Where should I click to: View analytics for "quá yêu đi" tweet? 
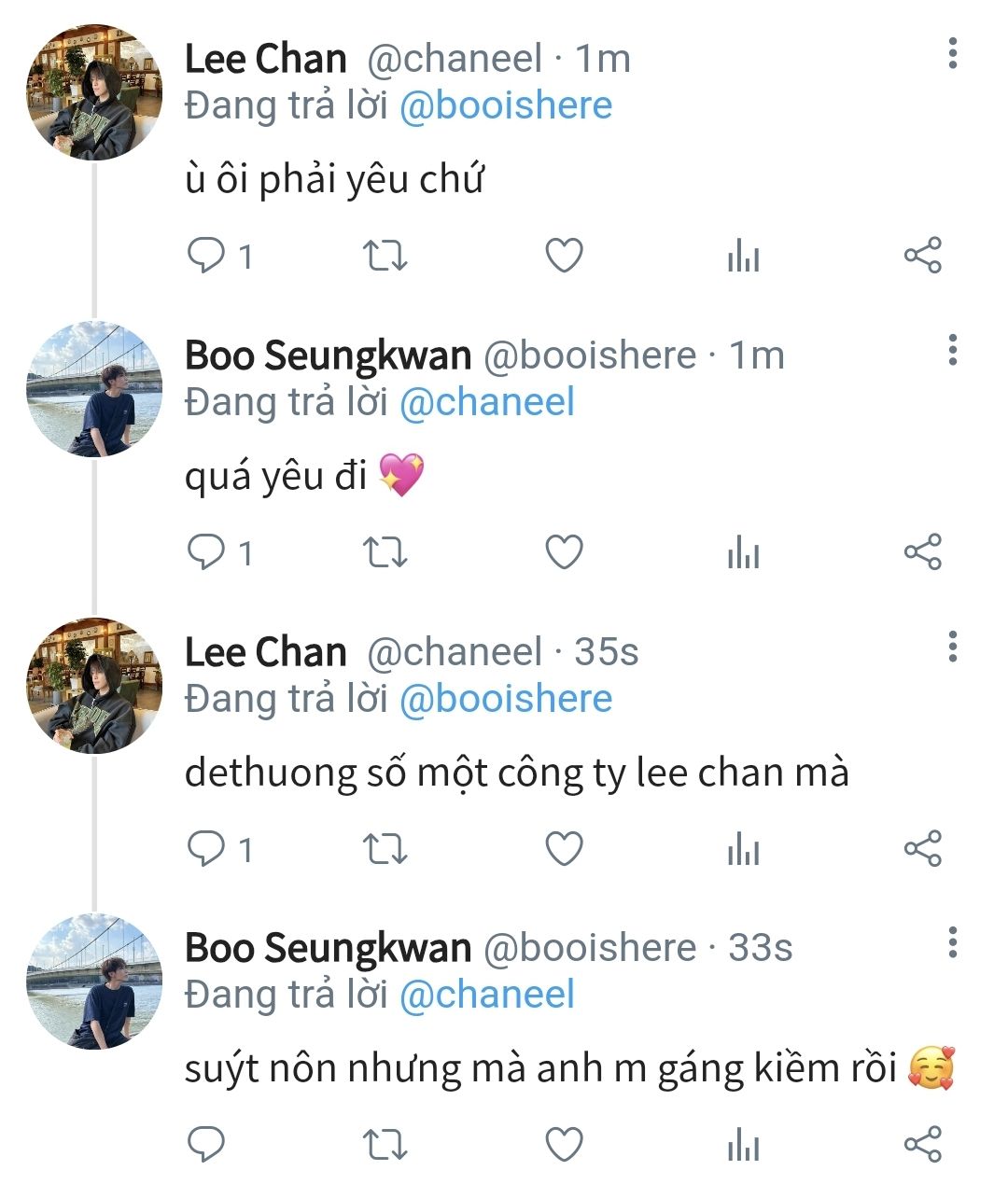[743, 552]
